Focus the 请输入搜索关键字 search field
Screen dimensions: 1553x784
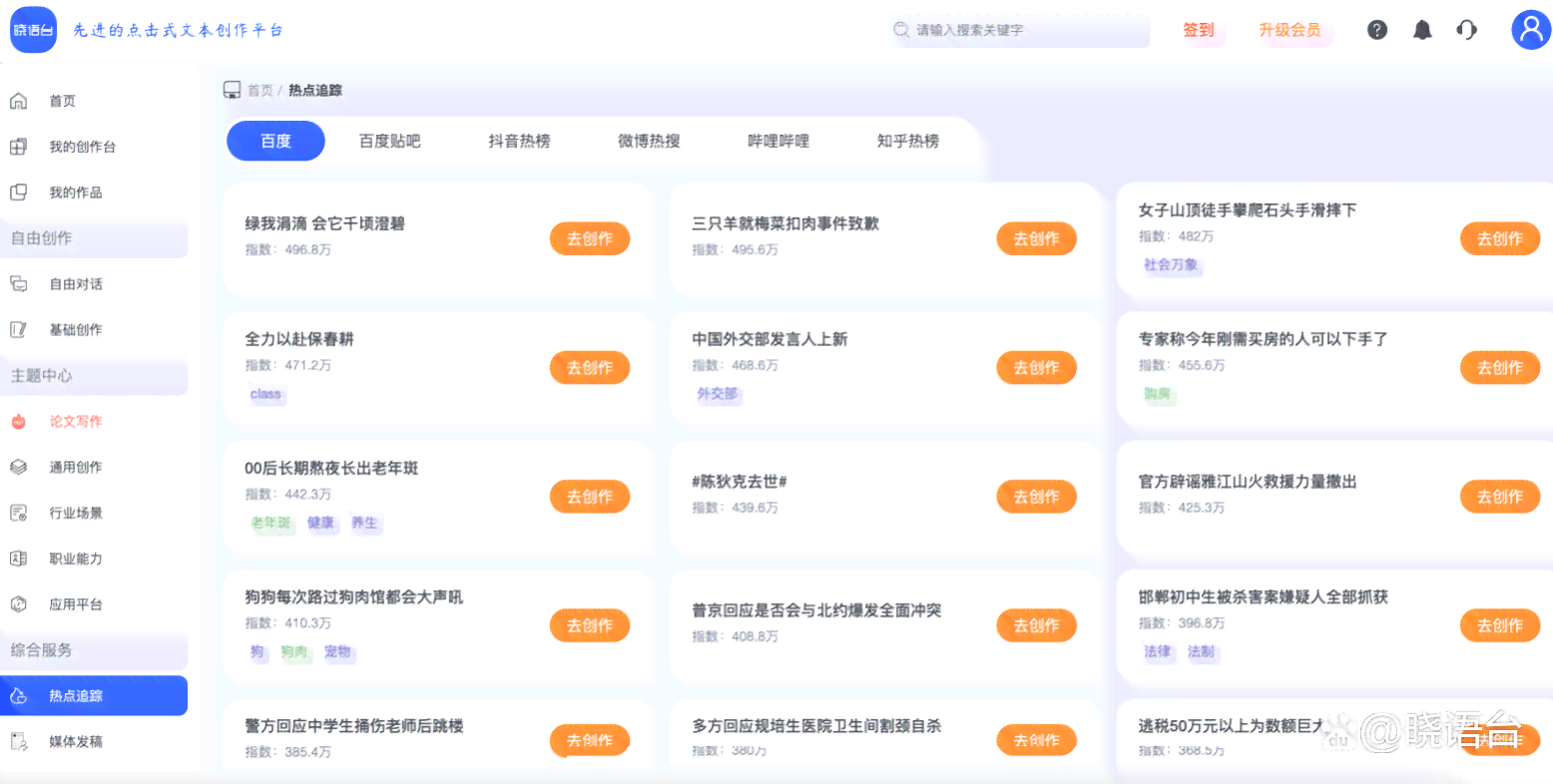[x=1018, y=30]
